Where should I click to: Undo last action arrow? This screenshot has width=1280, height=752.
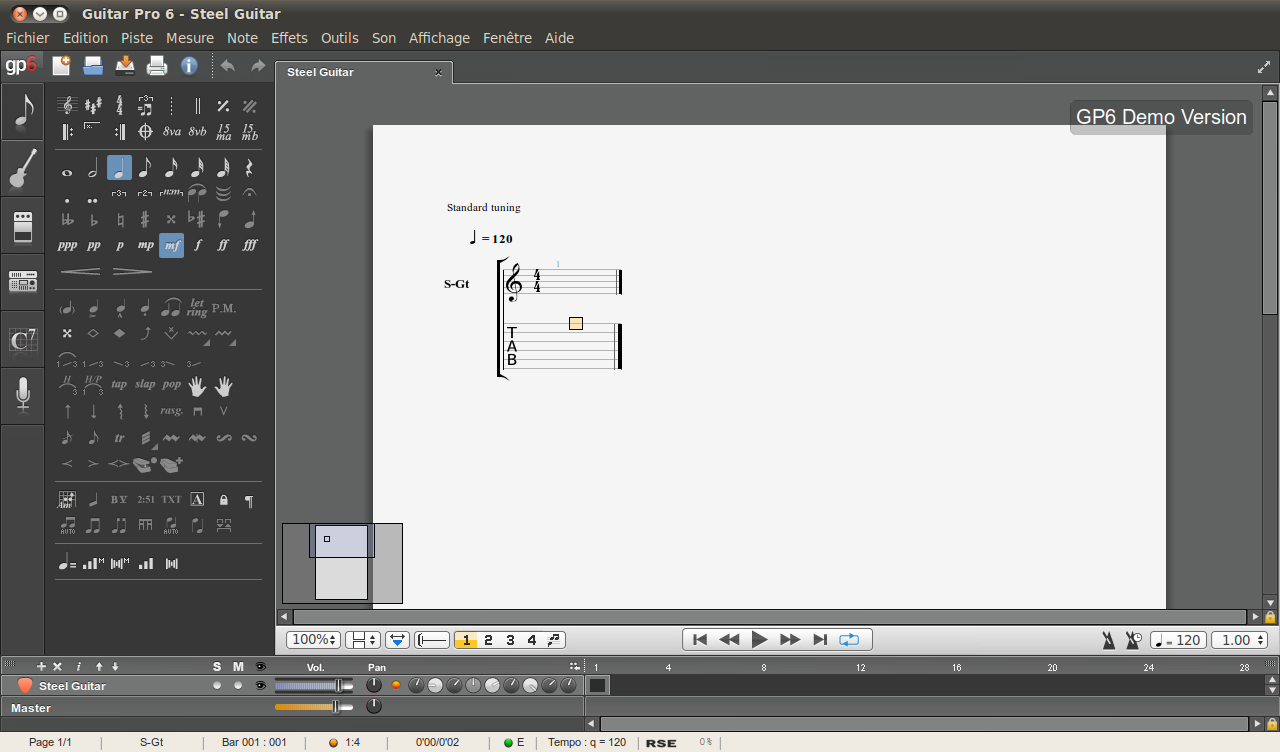228,66
